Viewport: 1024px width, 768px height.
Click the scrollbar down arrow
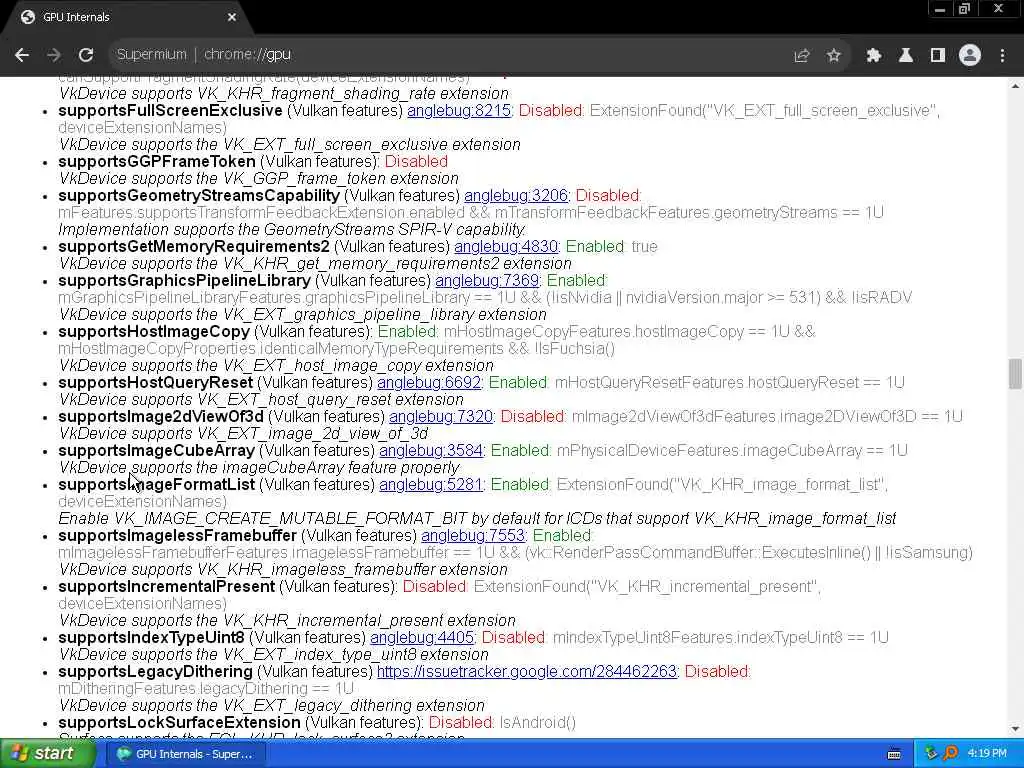[x=1016, y=729]
